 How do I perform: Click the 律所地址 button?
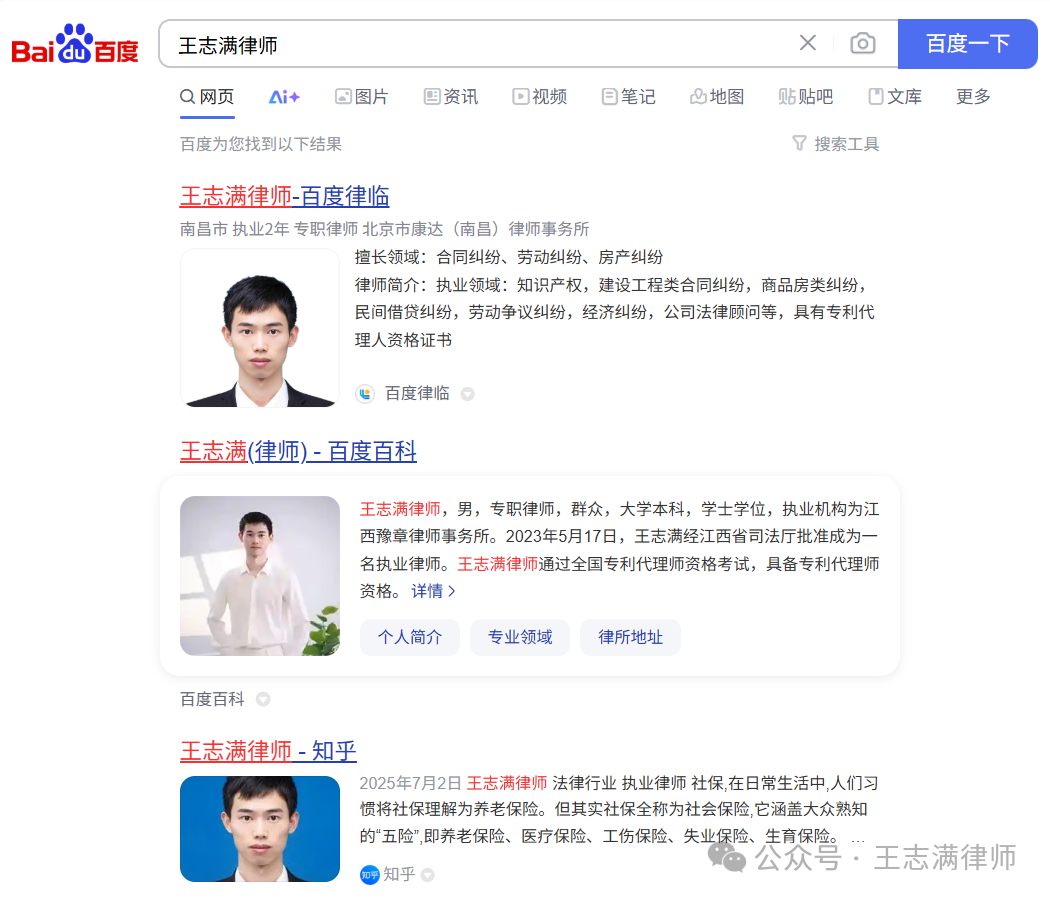[630, 637]
